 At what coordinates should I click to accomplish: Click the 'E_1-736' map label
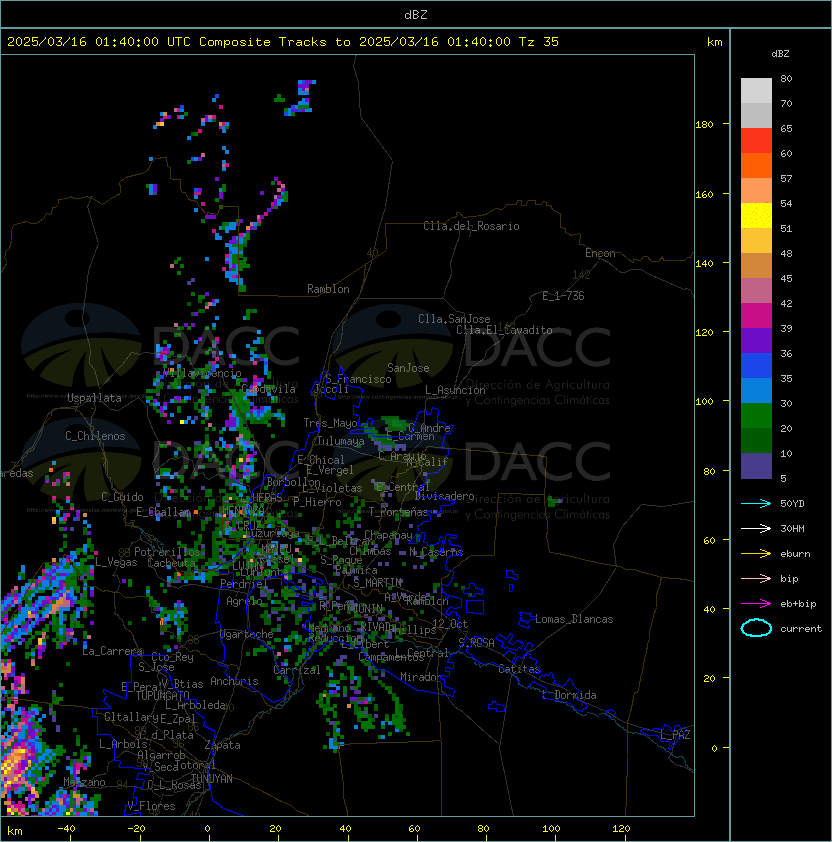point(563,296)
